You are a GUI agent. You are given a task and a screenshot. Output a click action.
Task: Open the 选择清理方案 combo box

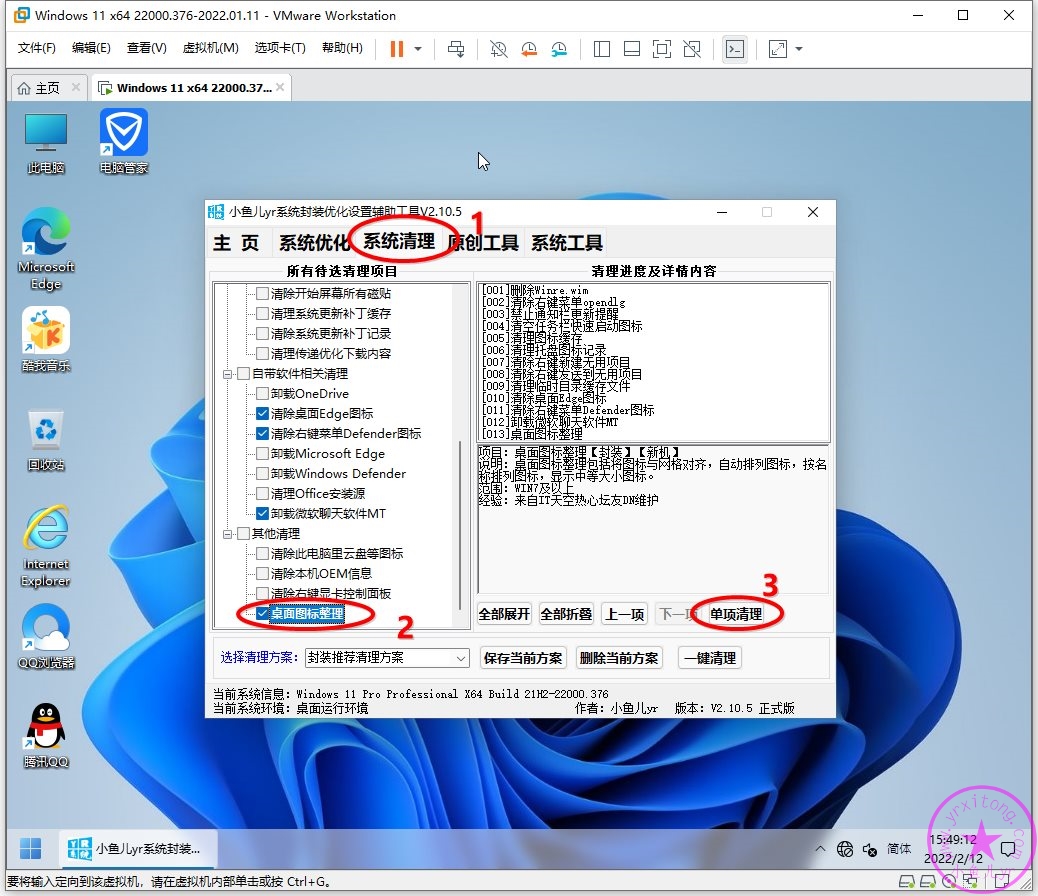click(387, 658)
